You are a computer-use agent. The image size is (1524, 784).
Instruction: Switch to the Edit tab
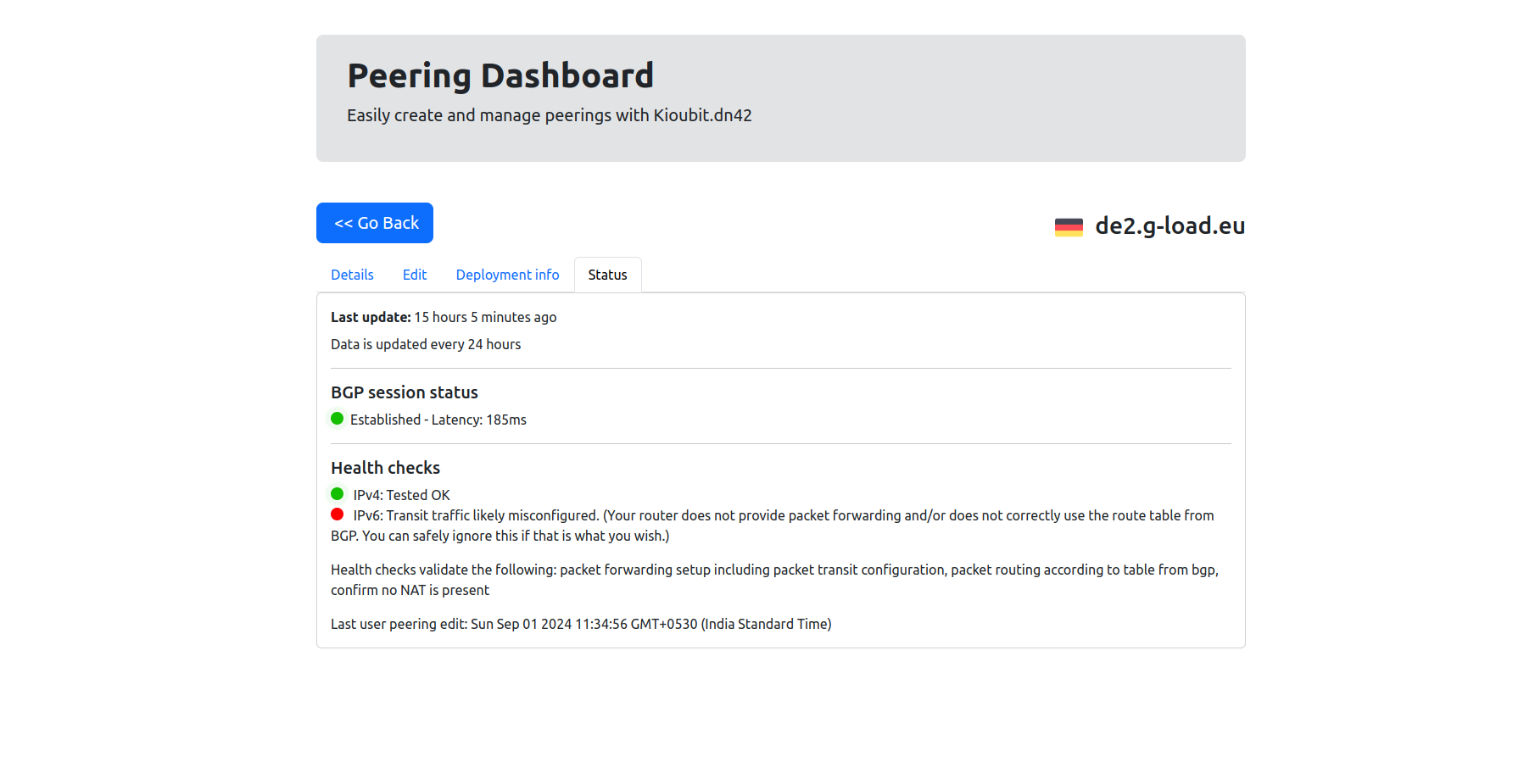point(414,275)
